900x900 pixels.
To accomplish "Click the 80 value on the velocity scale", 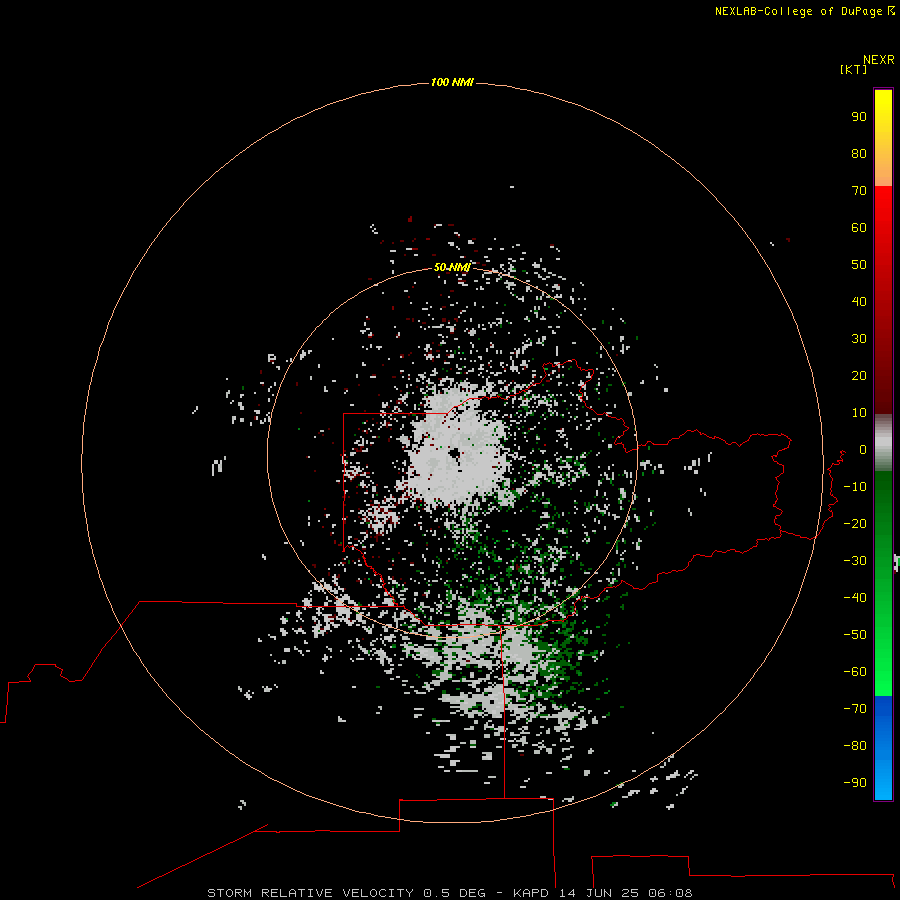I will [x=859, y=154].
